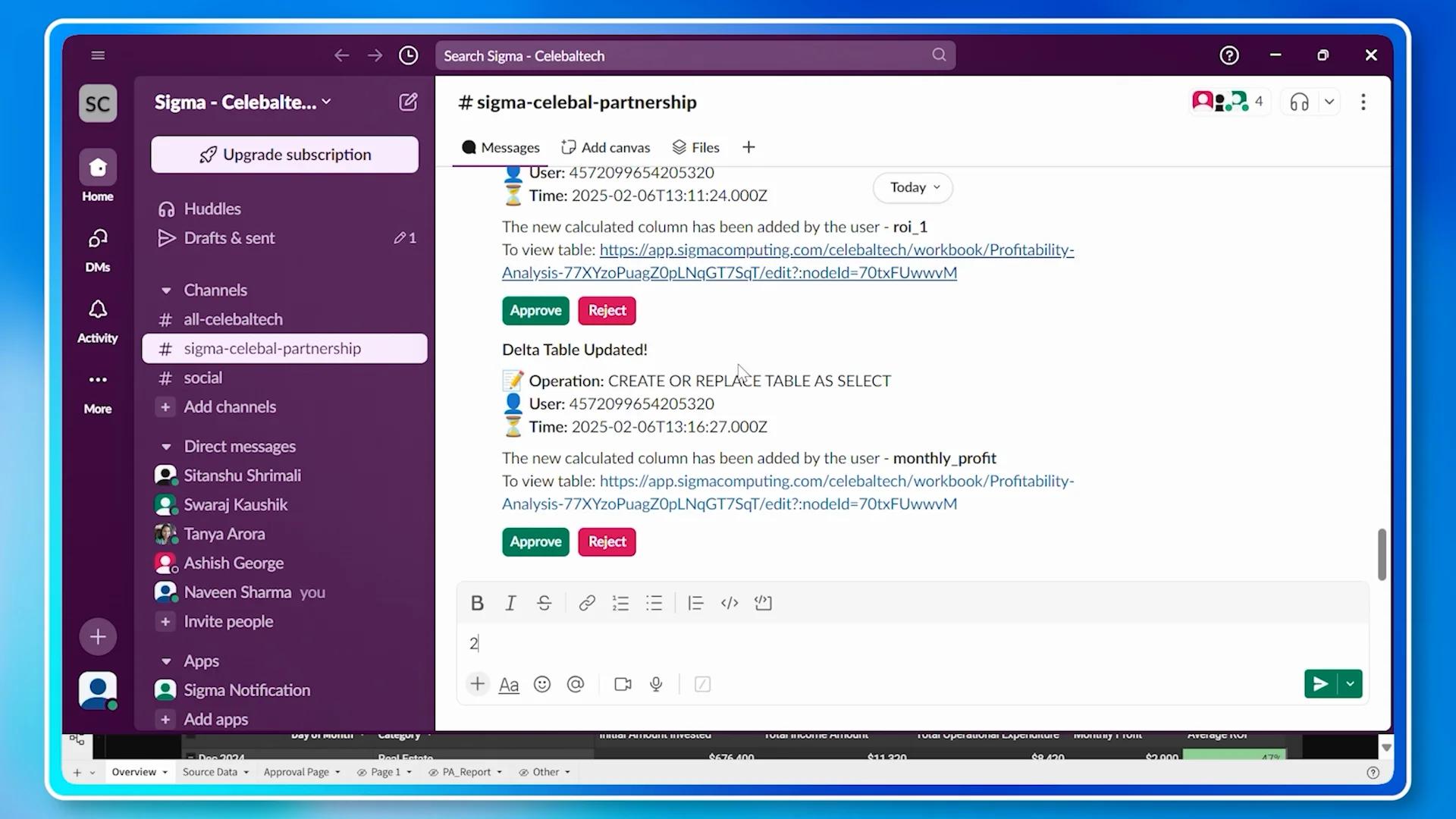
Task: Open the Help question mark icon
Action: [x=1229, y=55]
